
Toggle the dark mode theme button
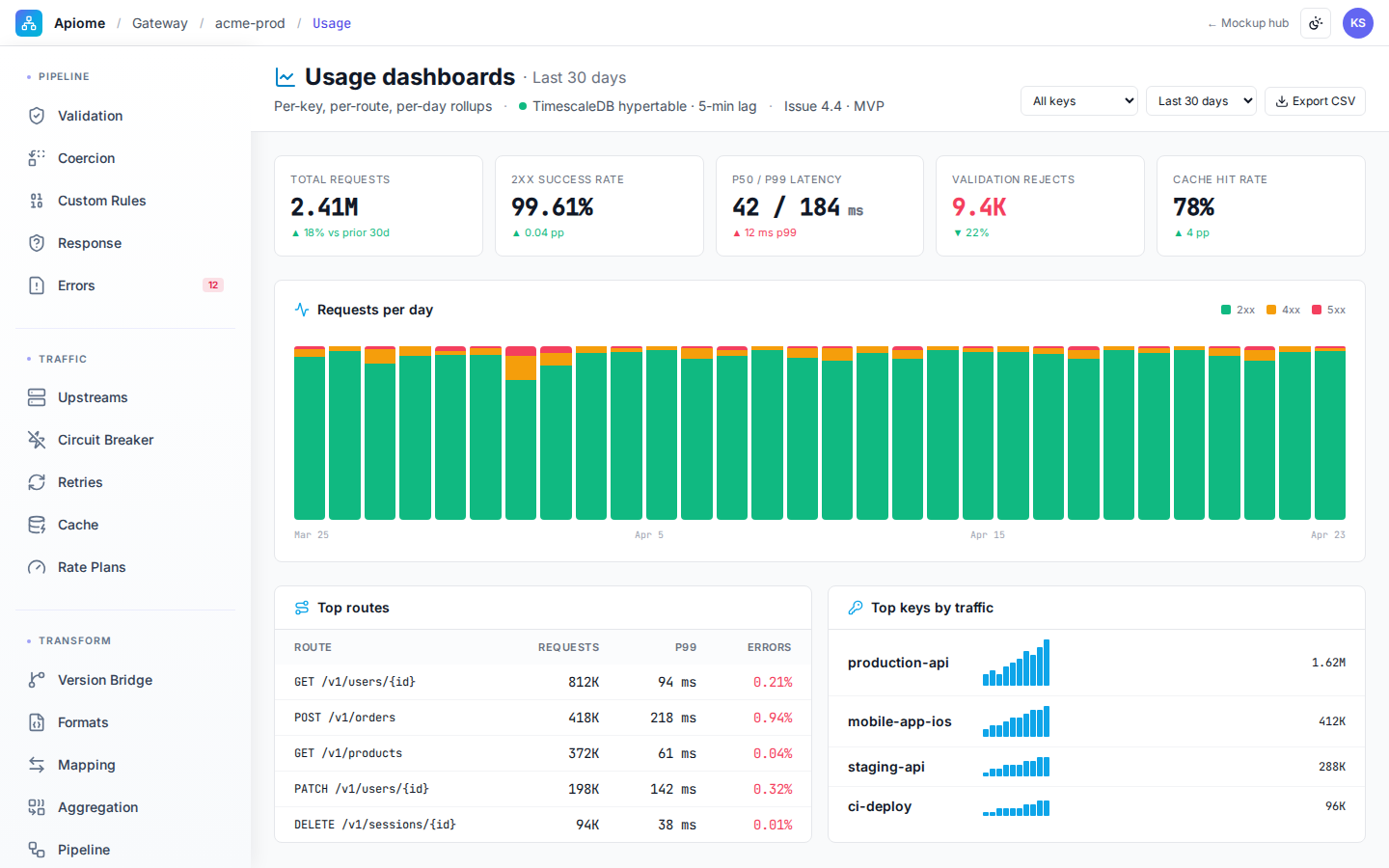pyautogui.click(x=1316, y=23)
